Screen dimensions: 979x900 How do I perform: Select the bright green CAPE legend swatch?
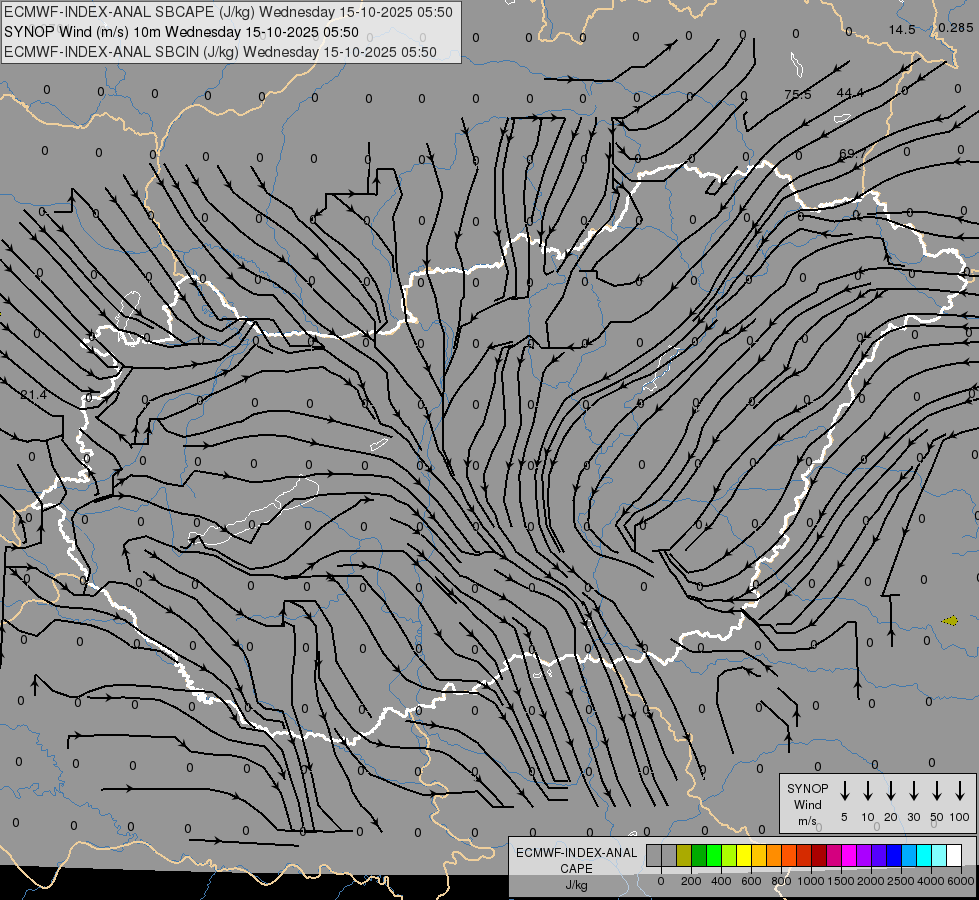pos(714,855)
